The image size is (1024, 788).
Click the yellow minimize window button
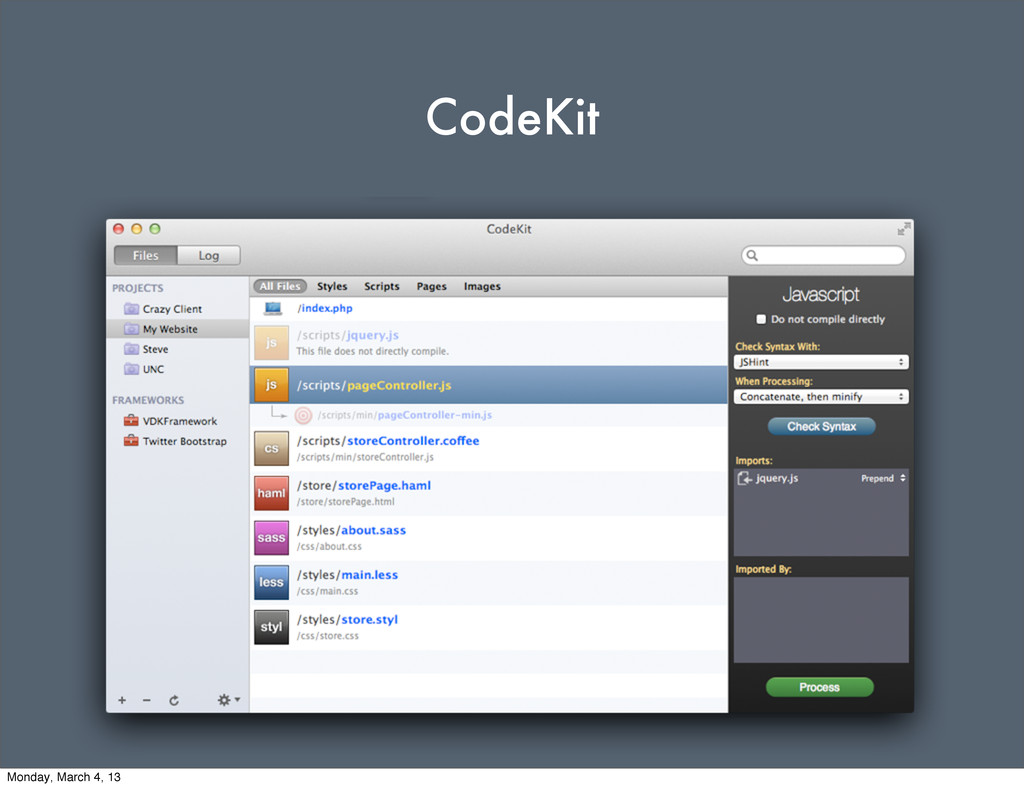[x=136, y=229]
